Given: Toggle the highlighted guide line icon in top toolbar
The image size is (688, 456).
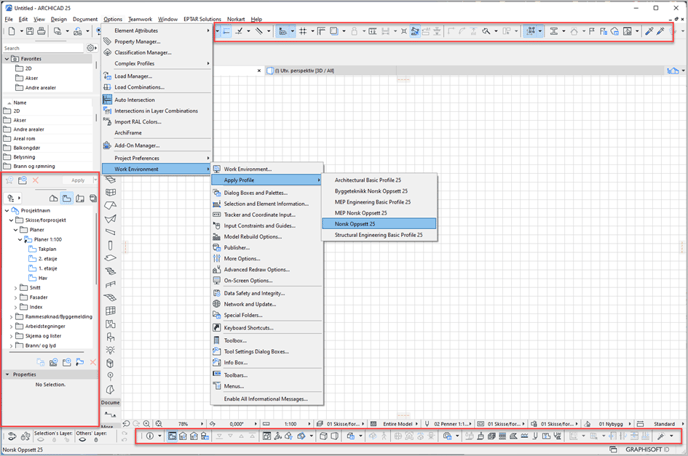Looking at the screenshot, I should tap(226, 31).
